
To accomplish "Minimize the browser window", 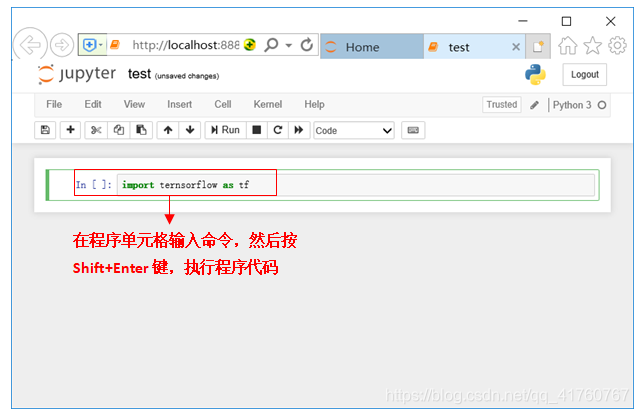I will point(523,21).
